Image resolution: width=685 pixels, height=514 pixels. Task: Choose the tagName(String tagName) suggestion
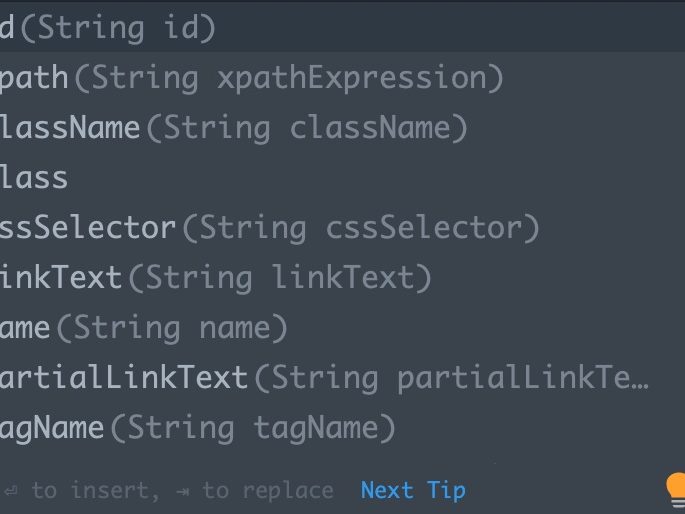coord(197,428)
